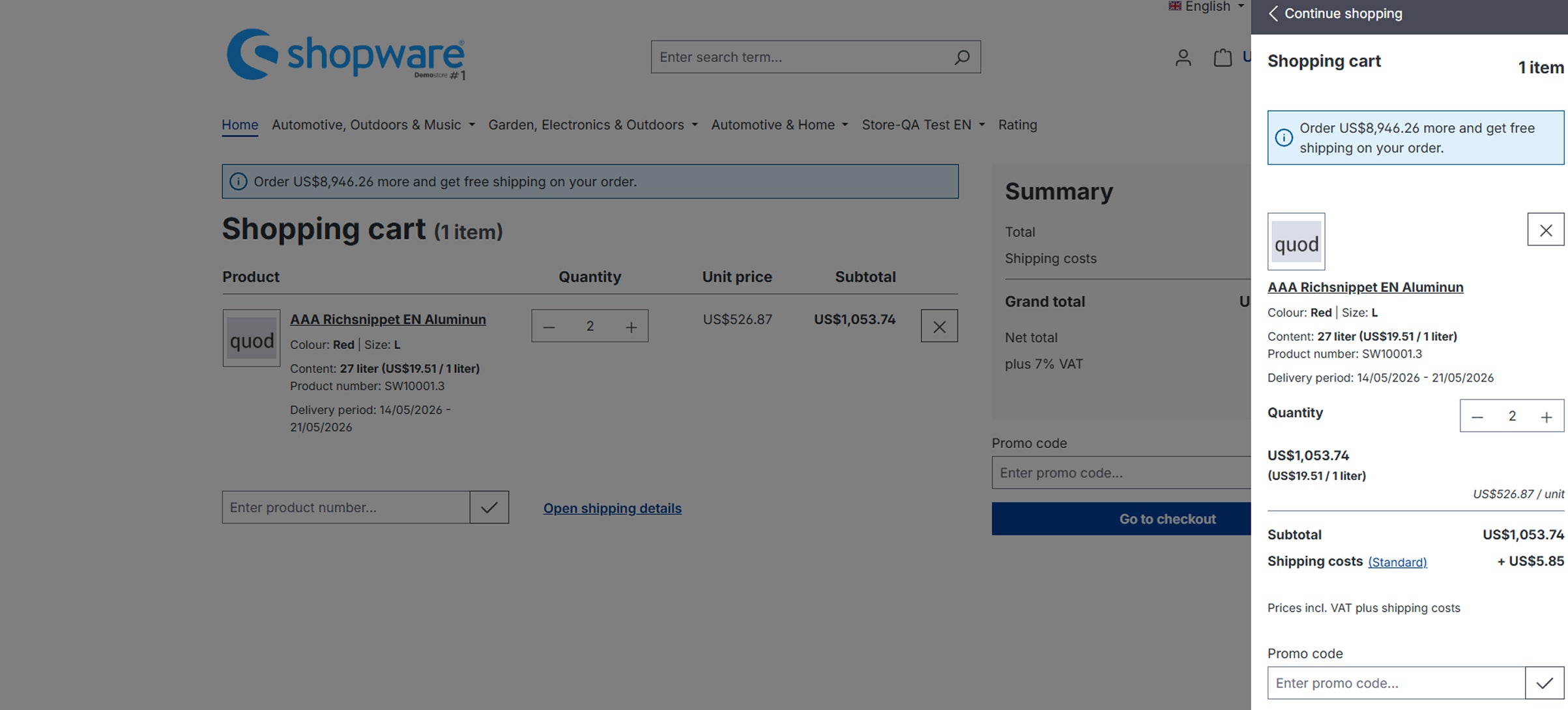Click Go to checkout button
Image resolution: width=1568 pixels, height=710 pixels.
[1121, 519]
